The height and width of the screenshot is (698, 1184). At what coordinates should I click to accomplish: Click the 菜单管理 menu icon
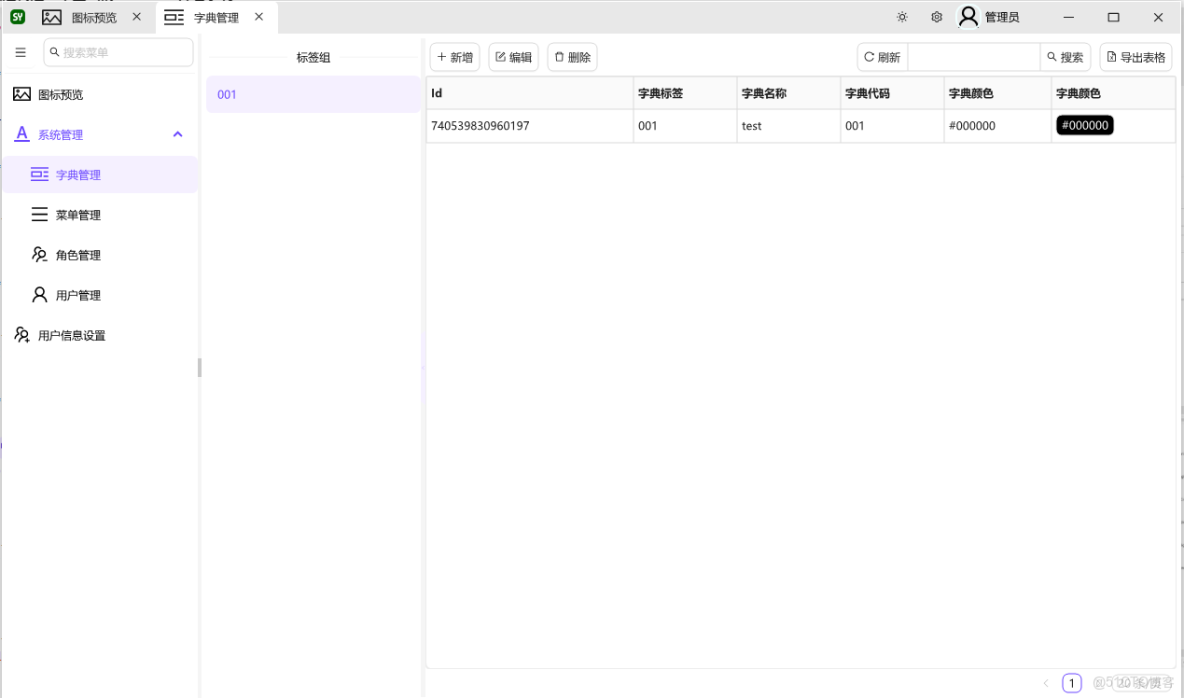39,214
